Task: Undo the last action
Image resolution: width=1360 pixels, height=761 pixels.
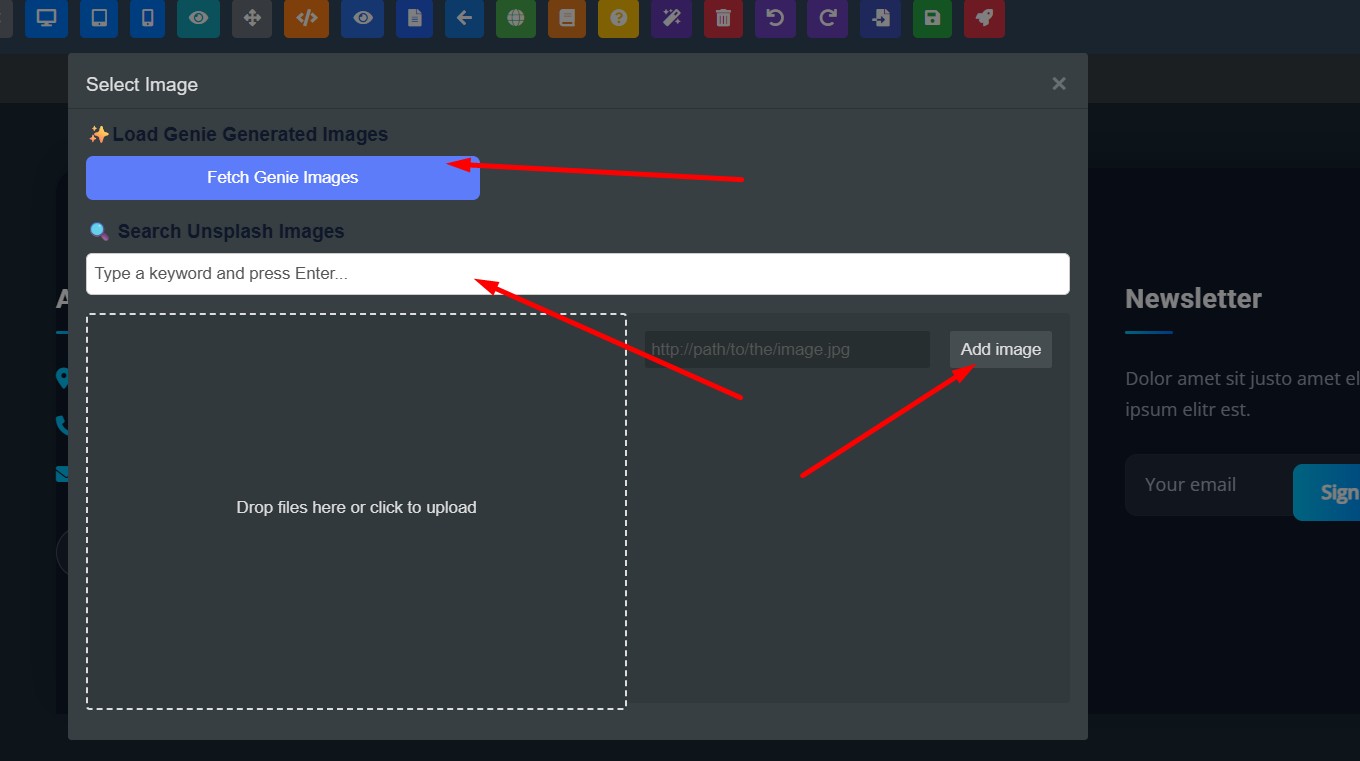Action: pyautogui.click(x=775, y=19)
